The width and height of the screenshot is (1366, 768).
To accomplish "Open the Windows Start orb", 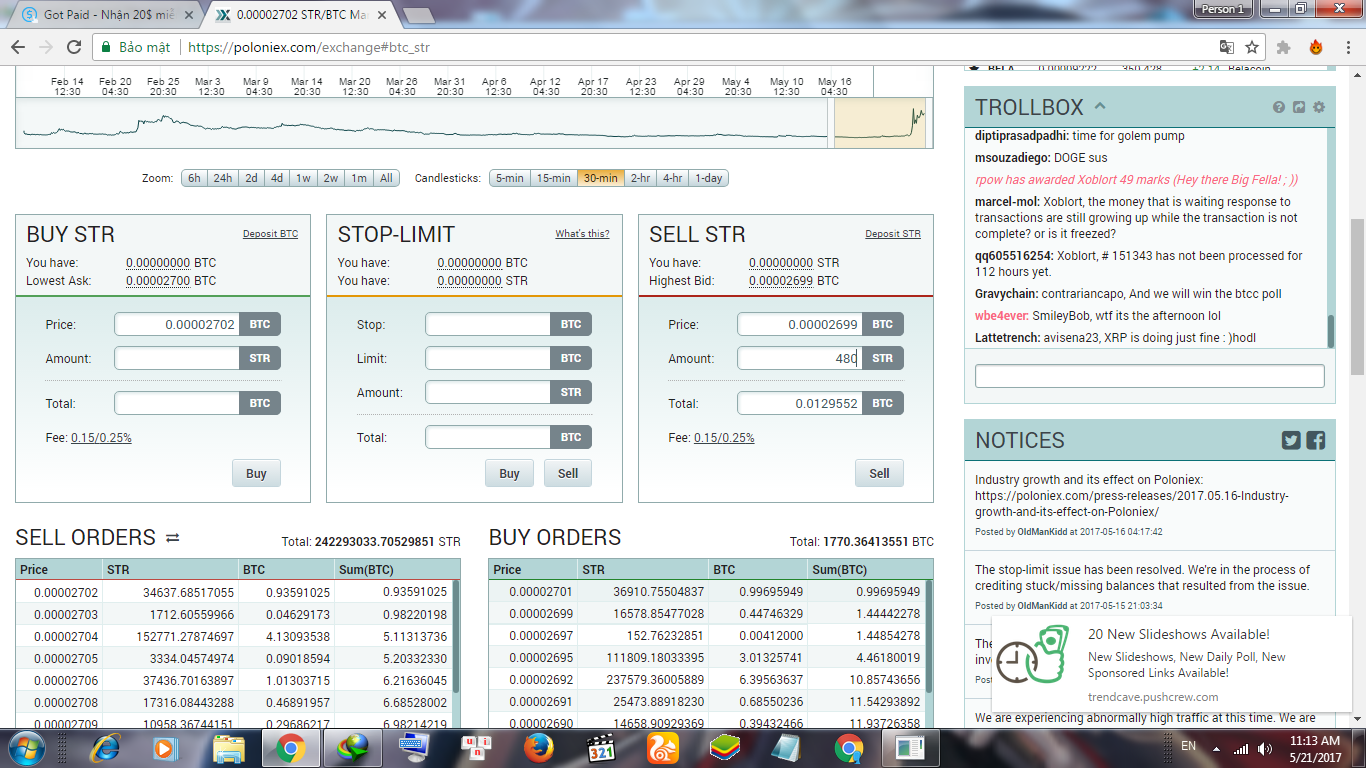I will 26,747.
